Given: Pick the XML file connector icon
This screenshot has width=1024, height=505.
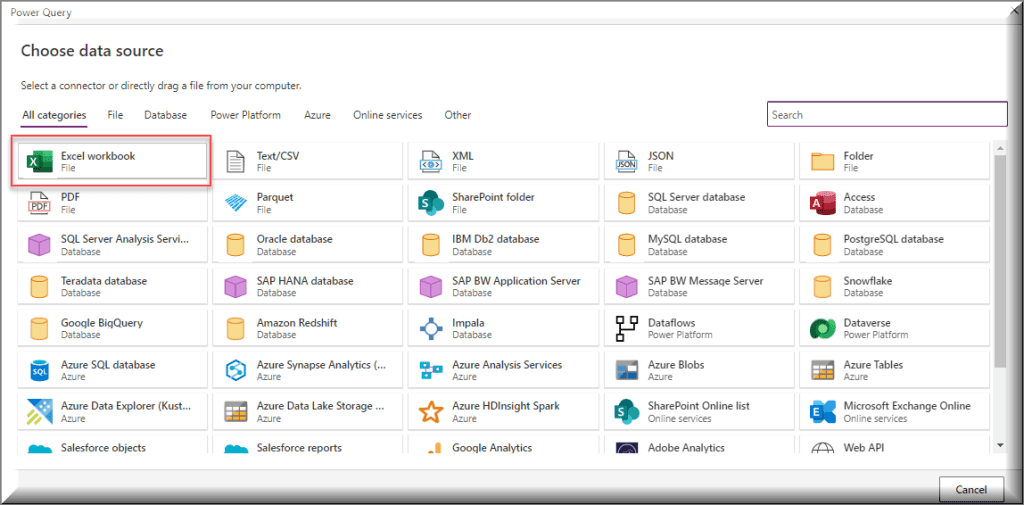Looking at the screenshot, I should click(x=431, y=161).
